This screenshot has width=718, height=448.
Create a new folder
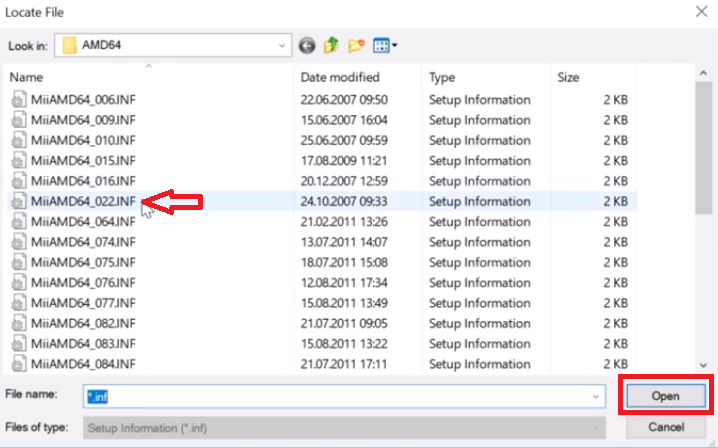(x=356, y=45)
